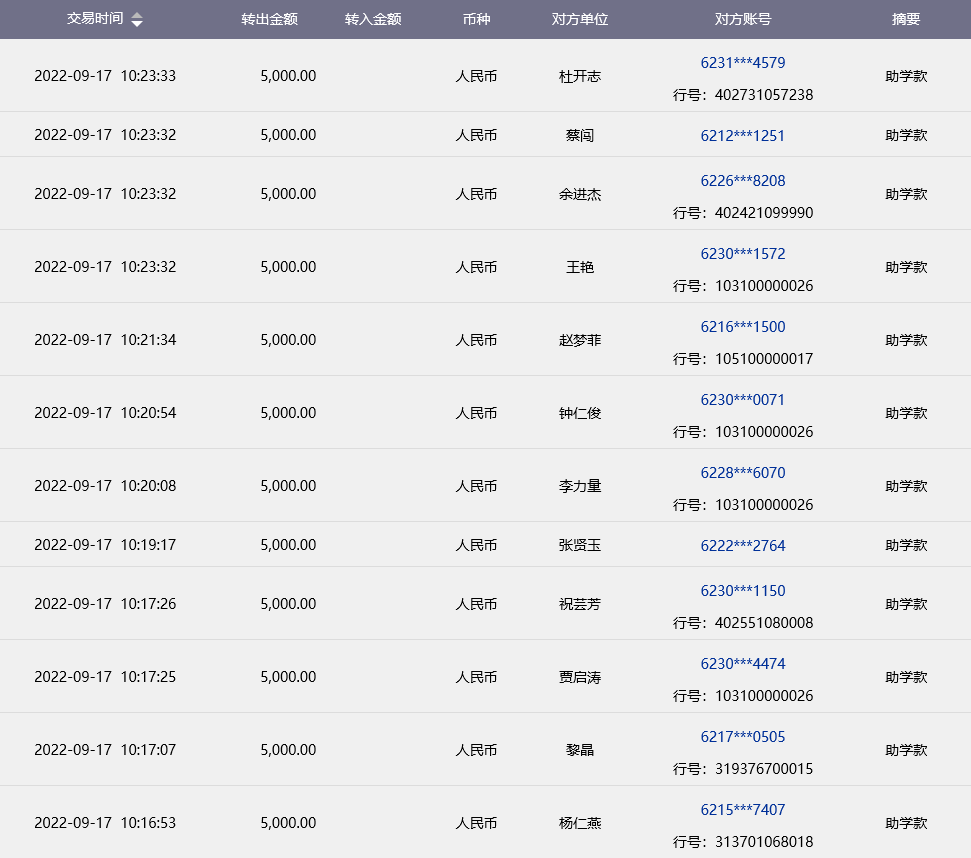Select the transaction at 10:19:17
Viewport: 971px width, 858px height.
click(x=105, y=545)
